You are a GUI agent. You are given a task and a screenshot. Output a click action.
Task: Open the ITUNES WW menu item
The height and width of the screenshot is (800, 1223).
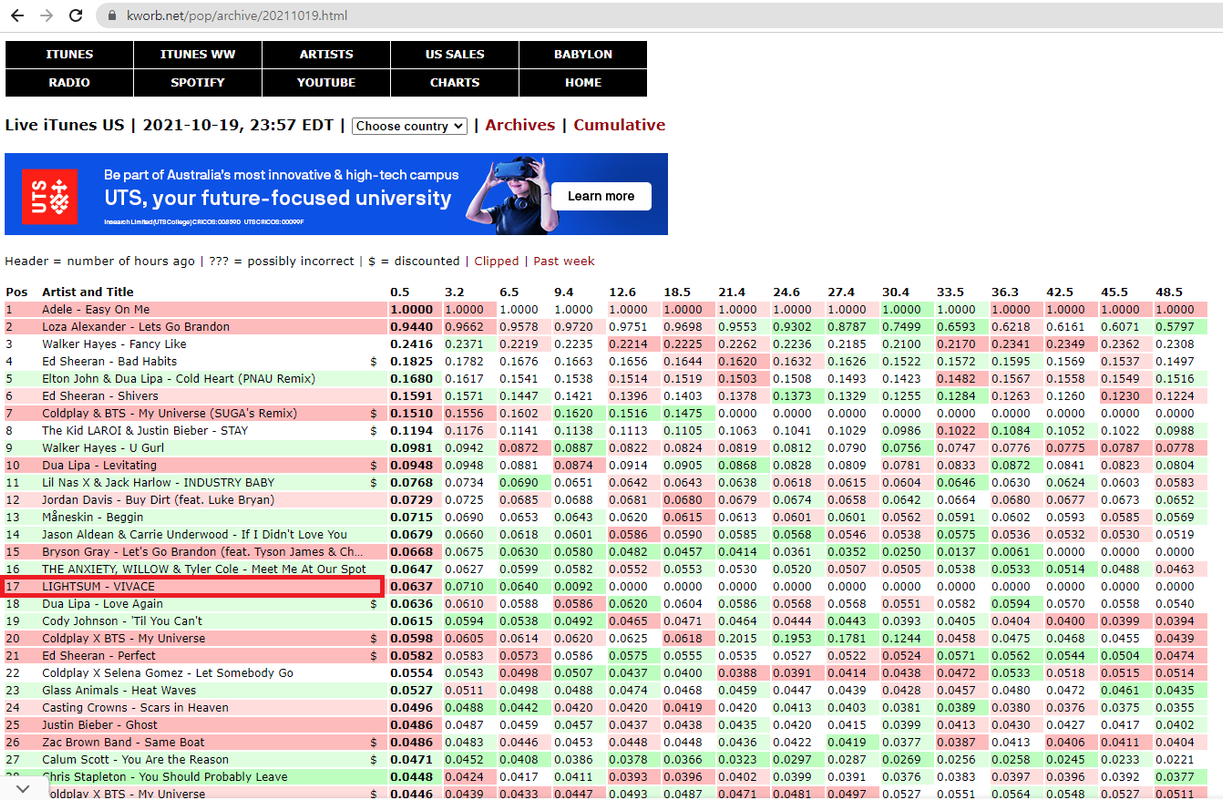[198, 54]
